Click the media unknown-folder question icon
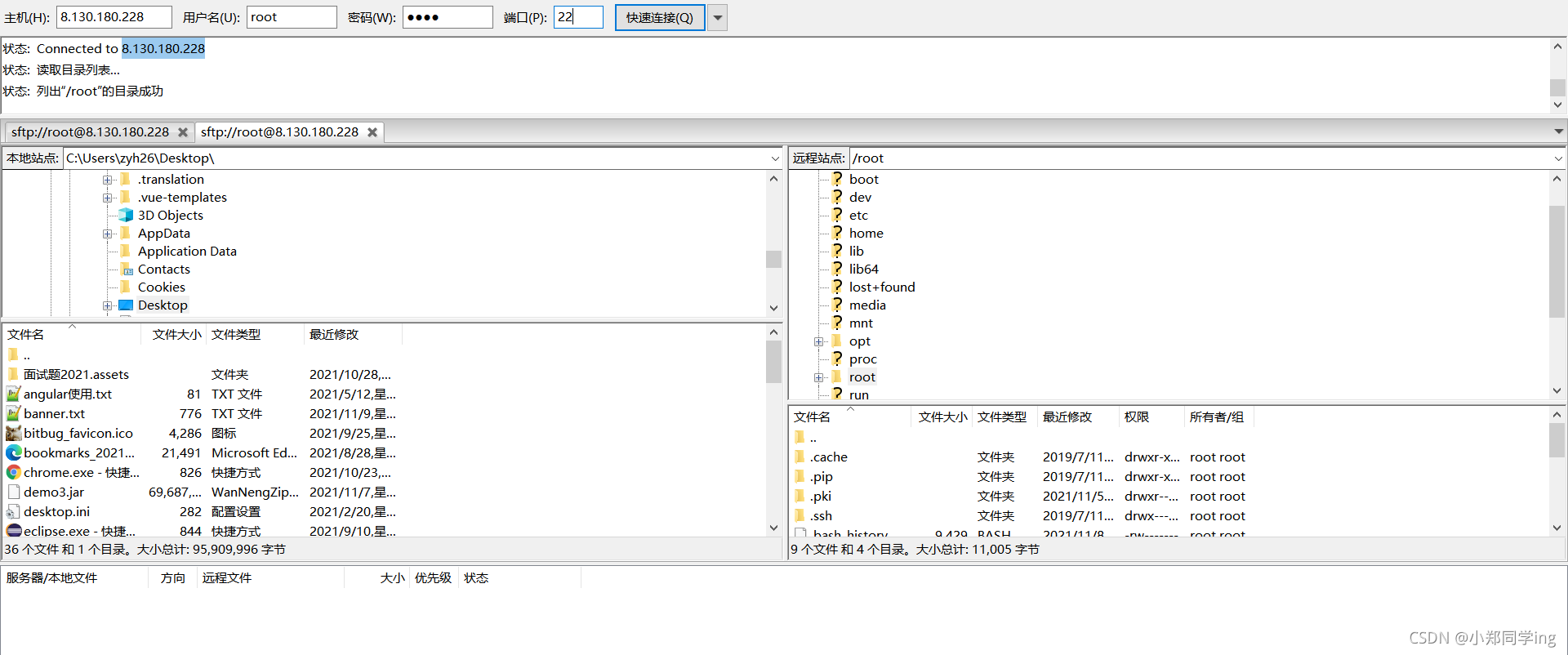 tap(837, 305)
